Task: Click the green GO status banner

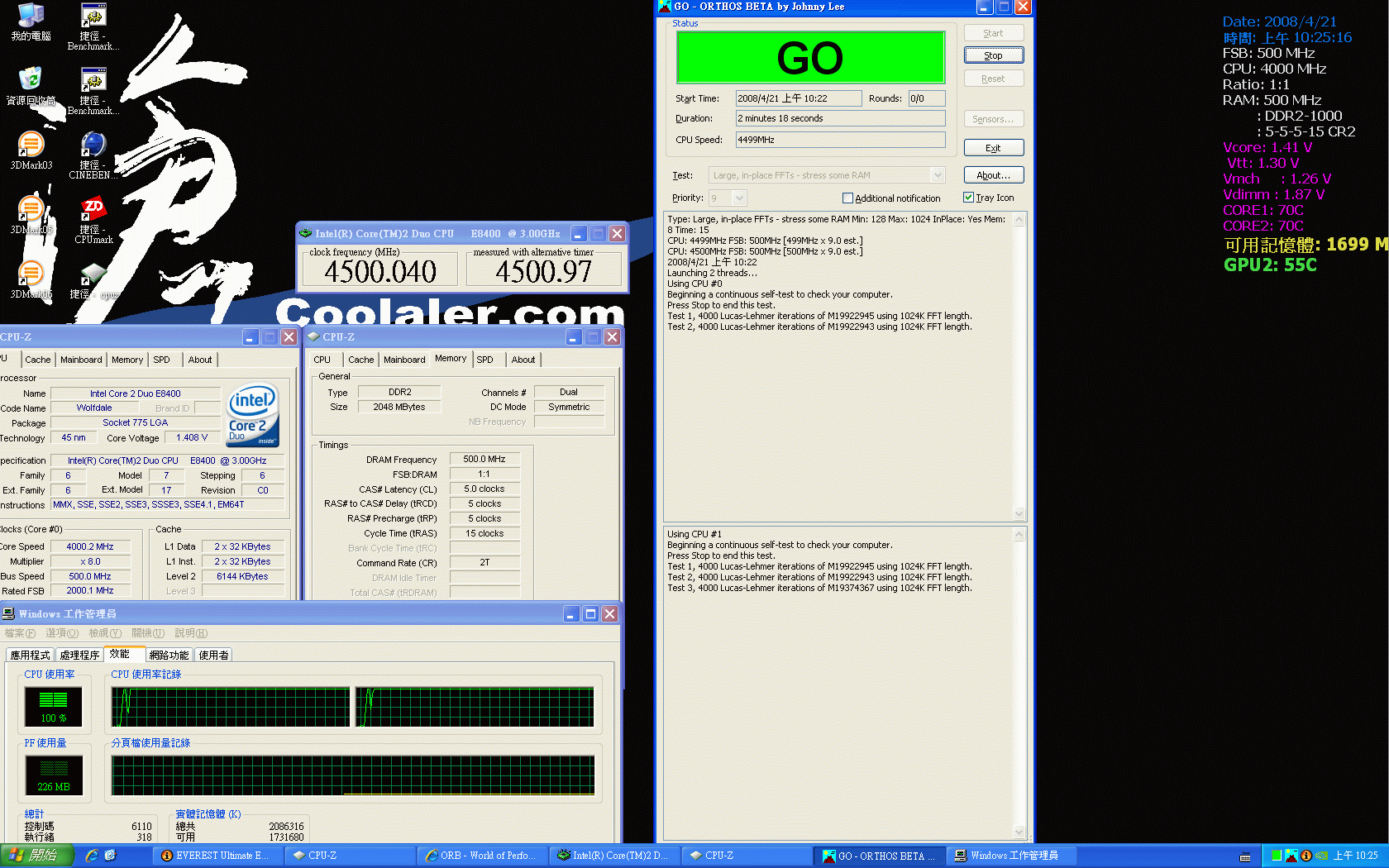Action: click(x=811, y=58)
